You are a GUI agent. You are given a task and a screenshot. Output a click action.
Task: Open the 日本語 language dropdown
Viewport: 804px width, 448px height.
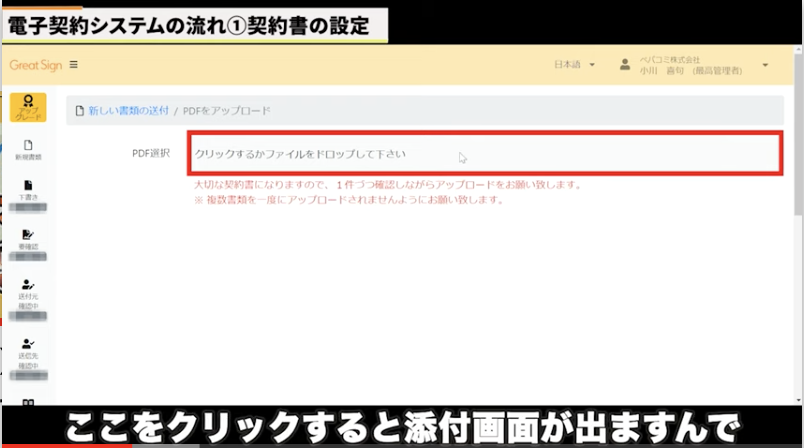pyautogui.click(x=574, y=65)
